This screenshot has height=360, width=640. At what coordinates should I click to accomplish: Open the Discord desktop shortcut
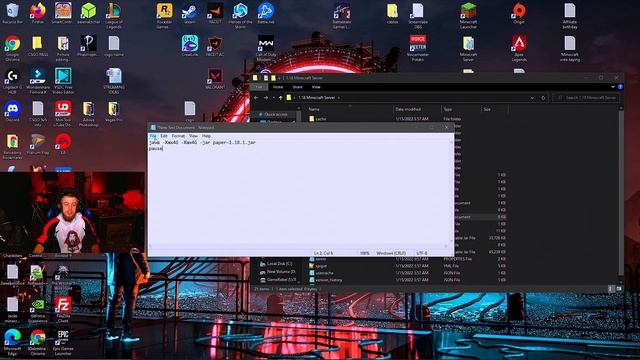pyautogui.click(x=12, y=111)
